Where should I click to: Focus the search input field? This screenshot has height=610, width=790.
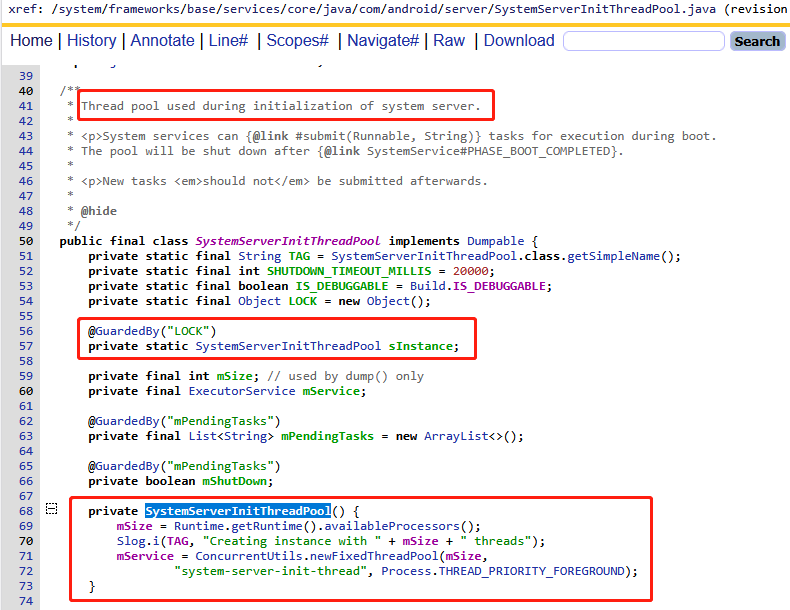[x=644, y=41]
